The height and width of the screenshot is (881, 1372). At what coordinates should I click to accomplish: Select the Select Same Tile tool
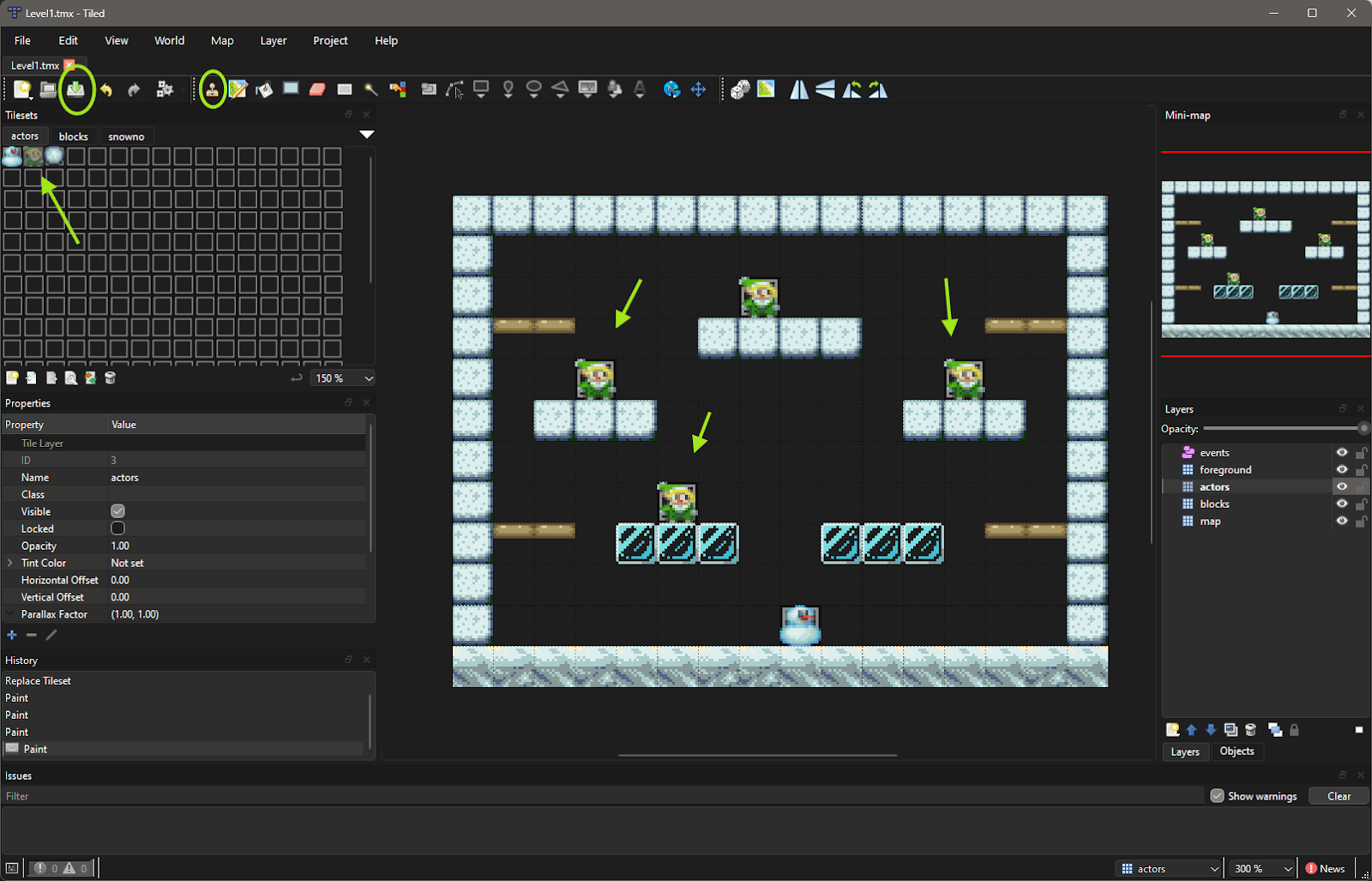click(398, 89)
